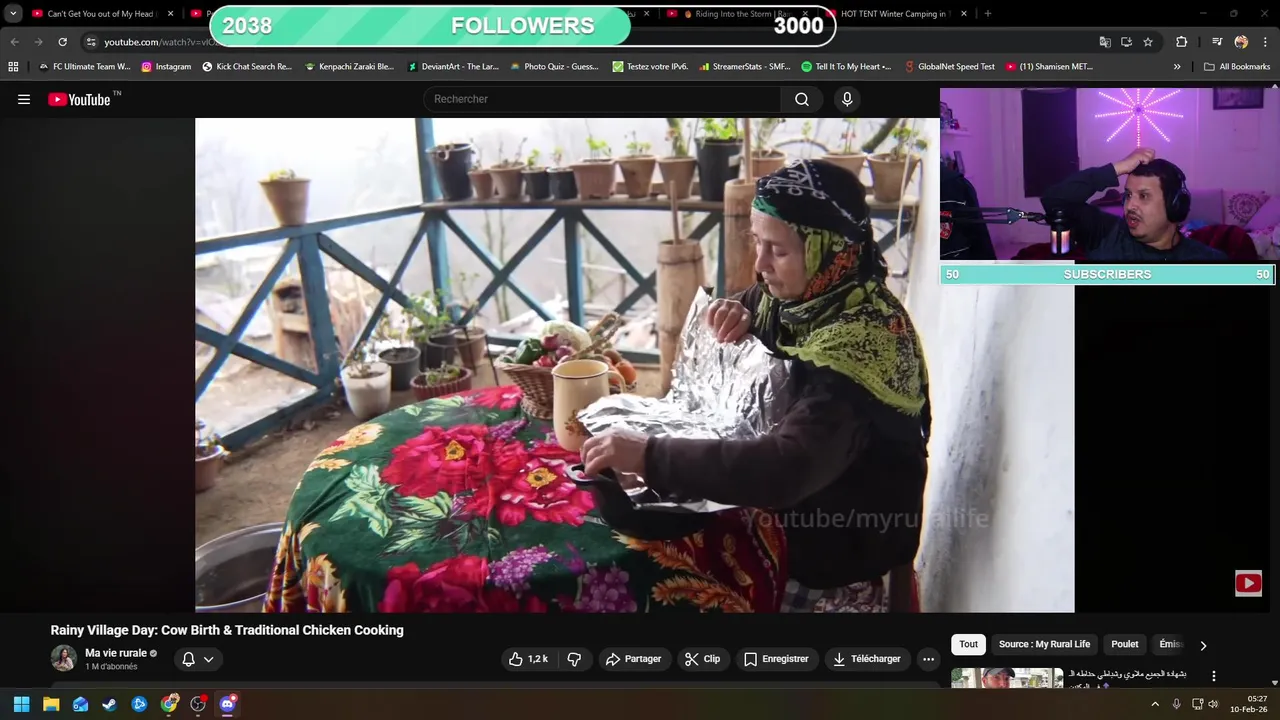Reload the page

click(x=62, y=42)
